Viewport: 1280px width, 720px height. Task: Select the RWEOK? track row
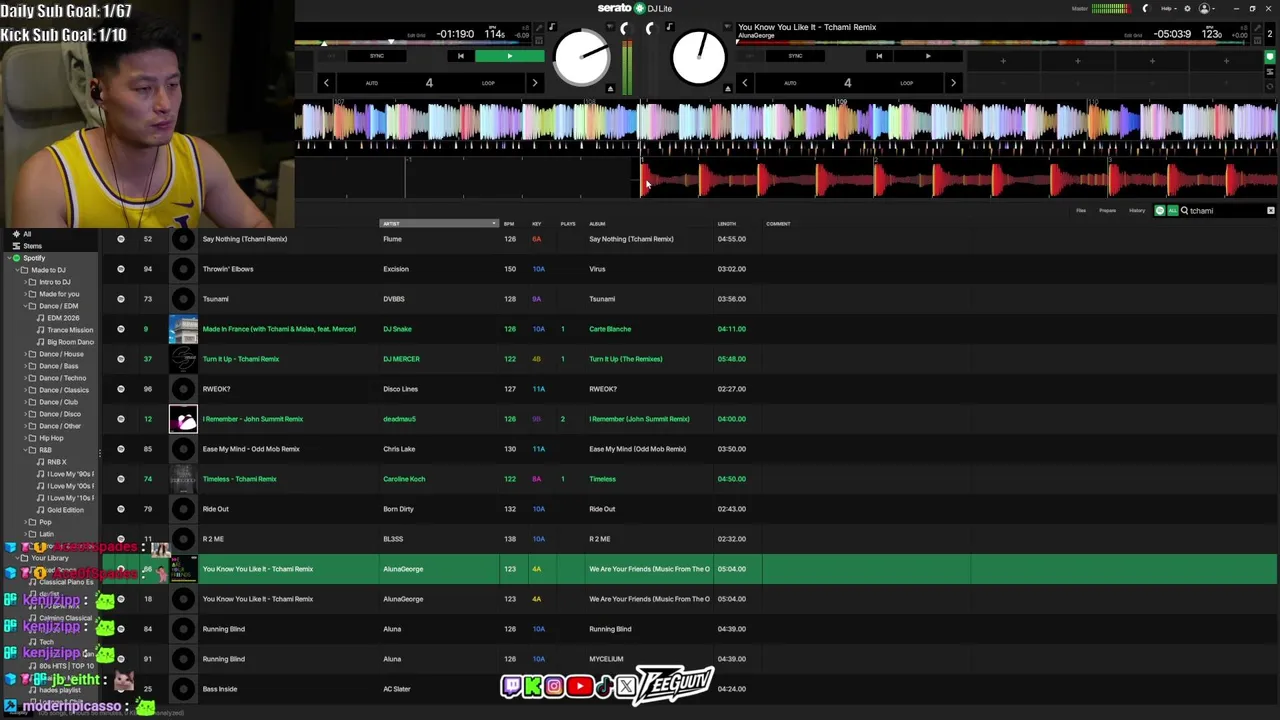[x=690, y=389]
